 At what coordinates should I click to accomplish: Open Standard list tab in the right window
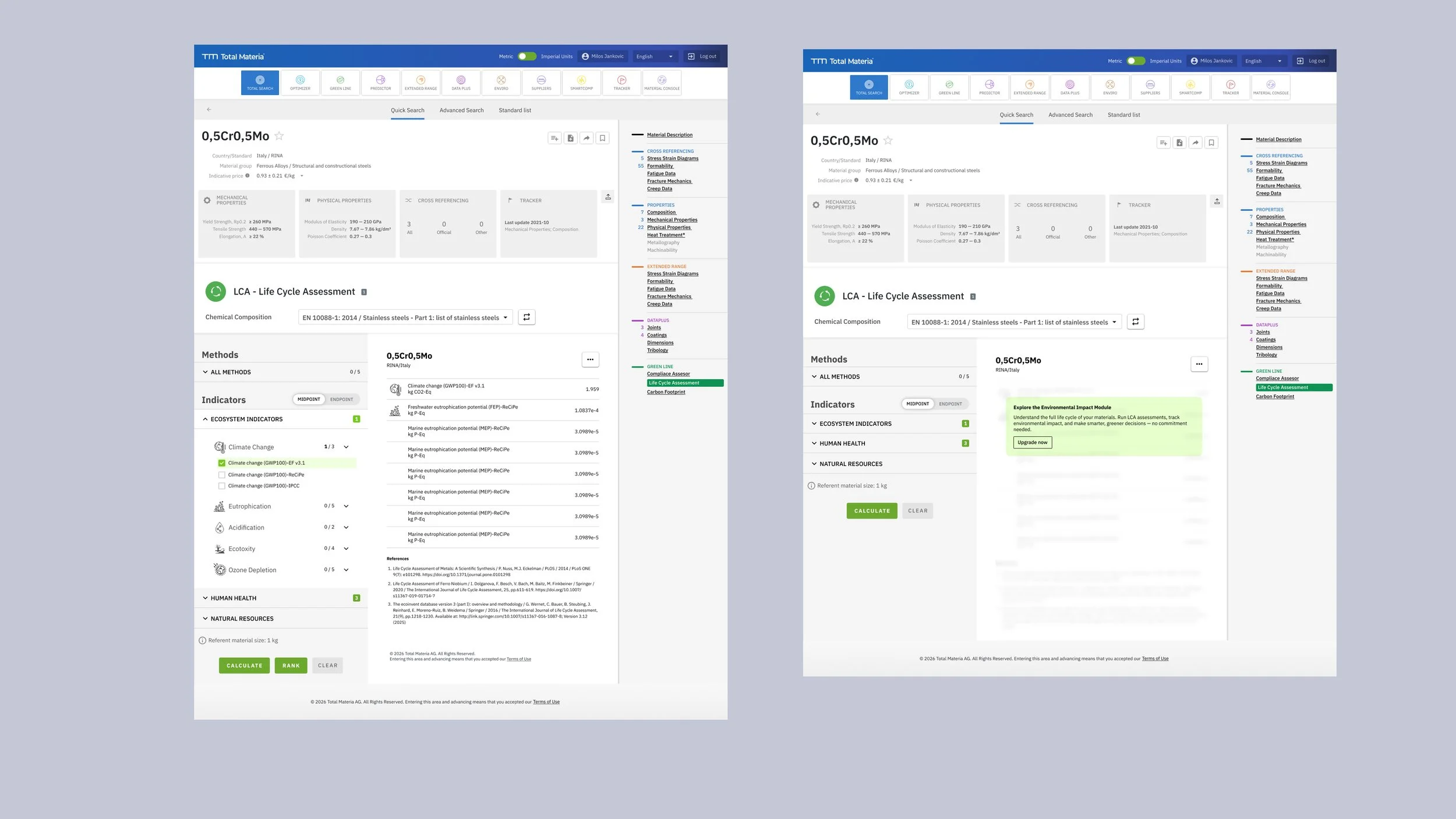point(1123,115)
